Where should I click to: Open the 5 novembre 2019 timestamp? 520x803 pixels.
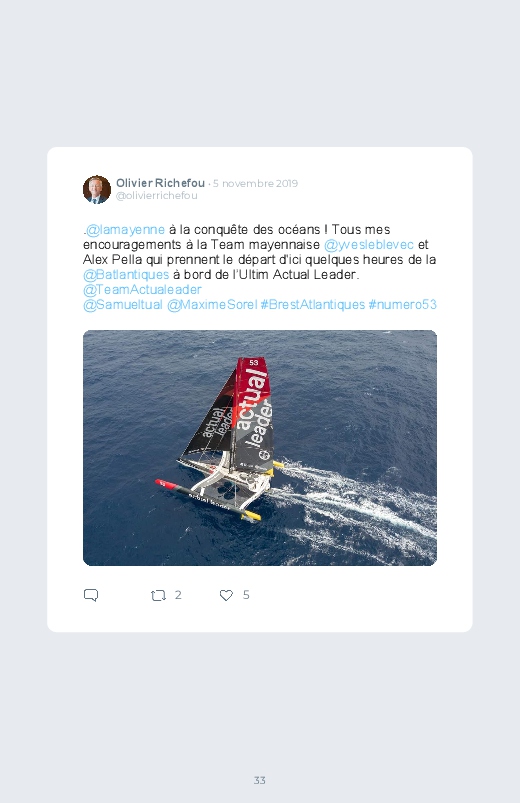coord(255,183)
